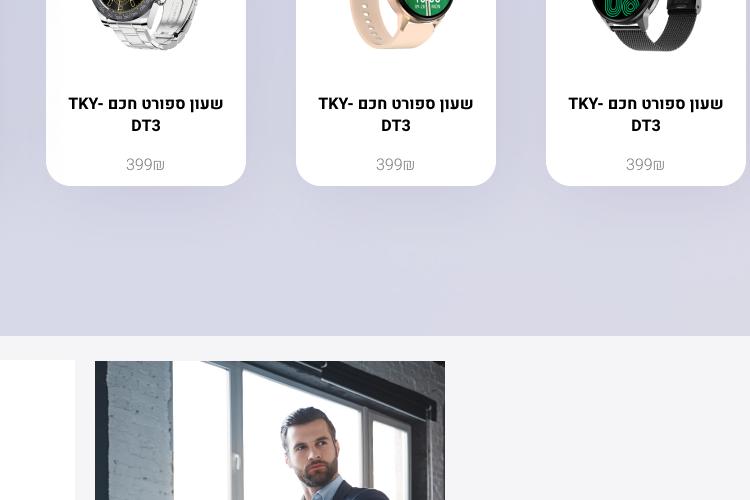Open the black mesh-band watch image

coord(646,25)
